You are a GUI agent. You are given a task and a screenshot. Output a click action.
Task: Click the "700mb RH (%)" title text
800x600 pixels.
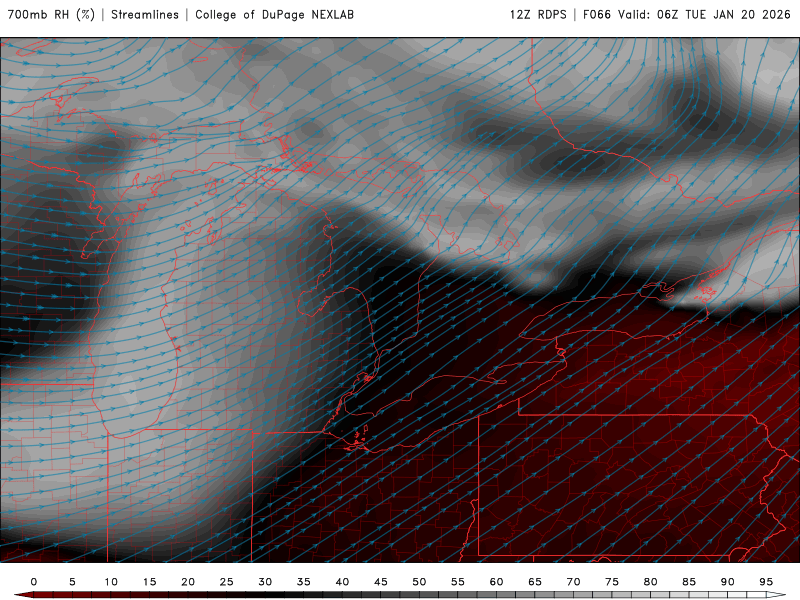[x=51, y=14]
